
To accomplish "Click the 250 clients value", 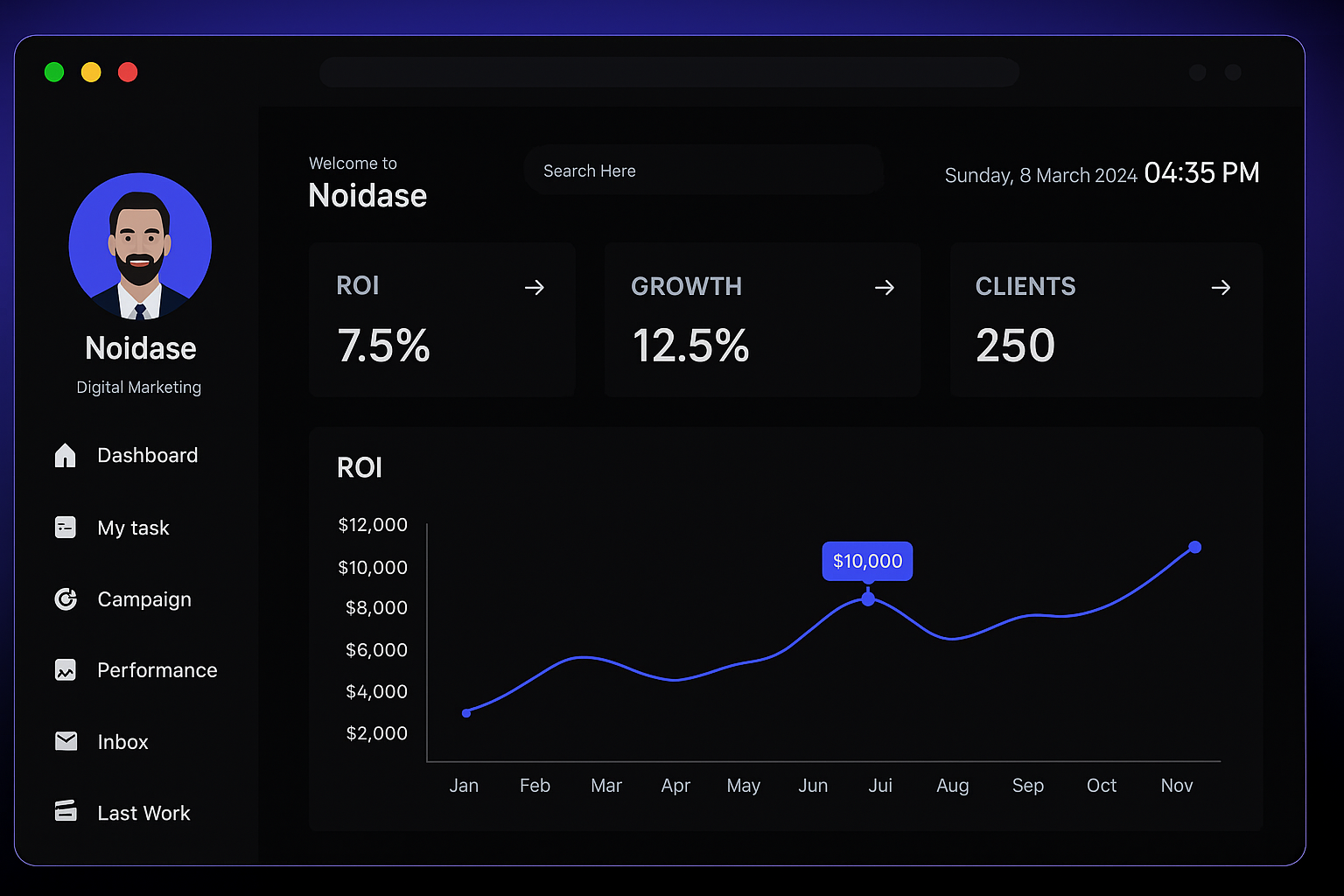I will (x=1015, y=346).
